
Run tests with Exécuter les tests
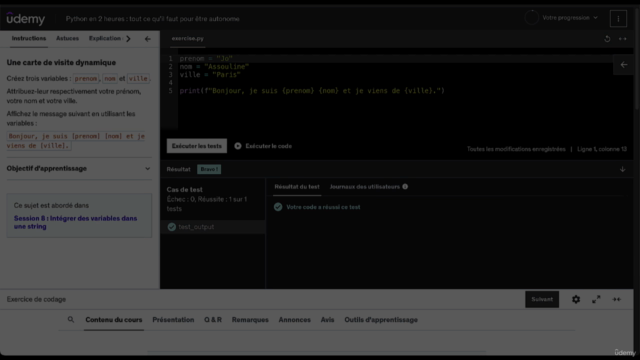click(197, 146)
